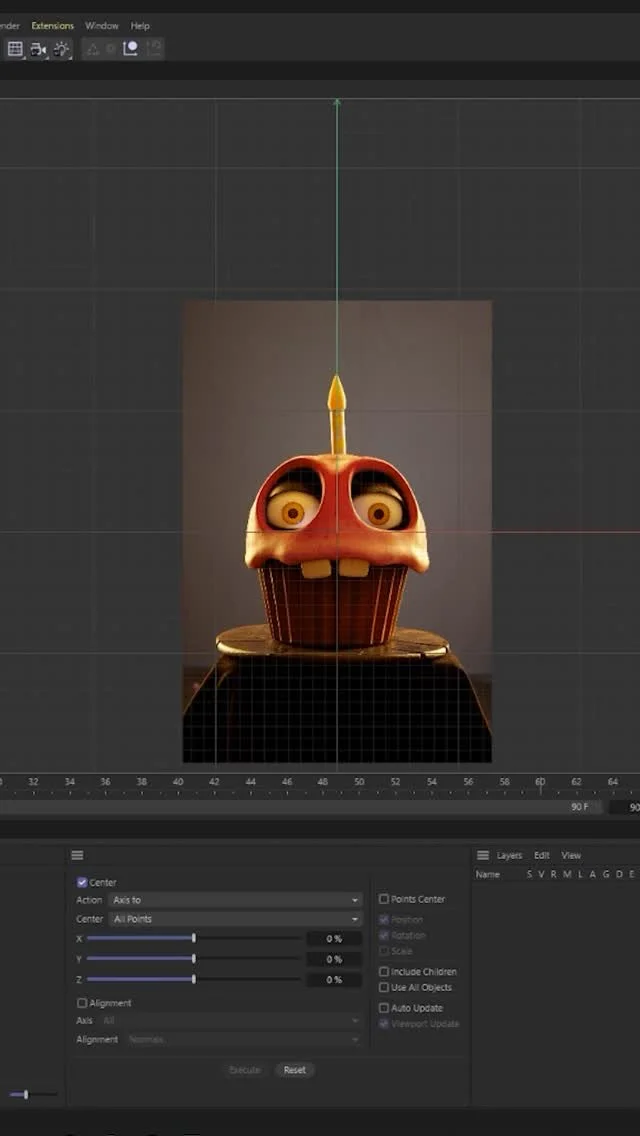The width and height of the screenshot is (640, 1136).
Task: Toggle the Rotation checkbox
Action: click(384, 935)
